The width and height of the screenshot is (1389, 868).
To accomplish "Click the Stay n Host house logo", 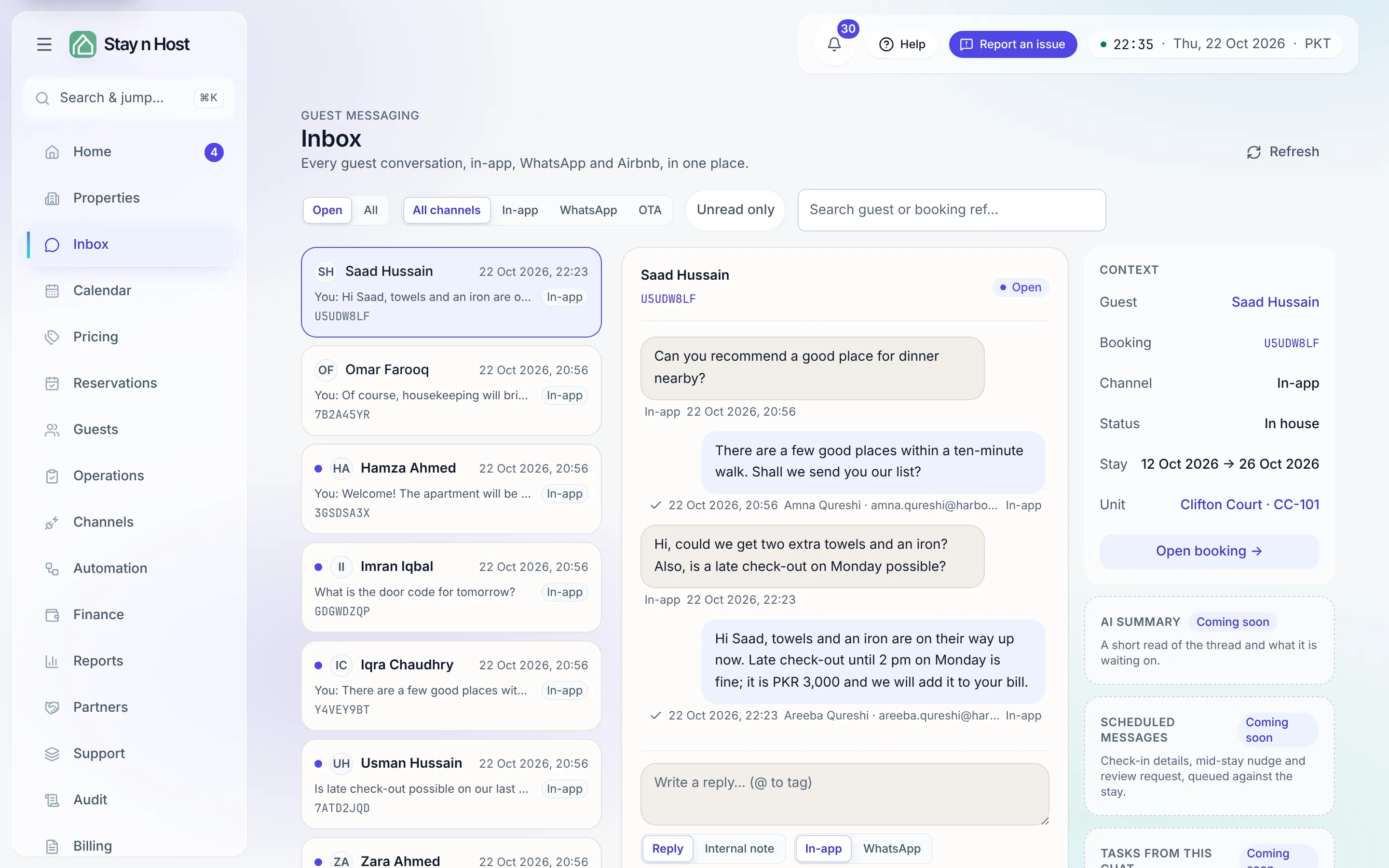I will 82,44.
